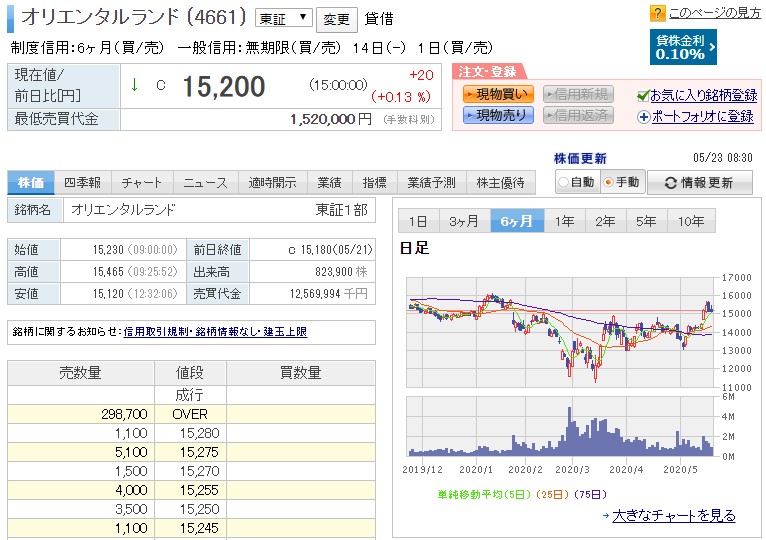The width and height of the screenshot is (766, 540).
Task: Switch to the 業績予測 tab
Action: tap(432, 183)
